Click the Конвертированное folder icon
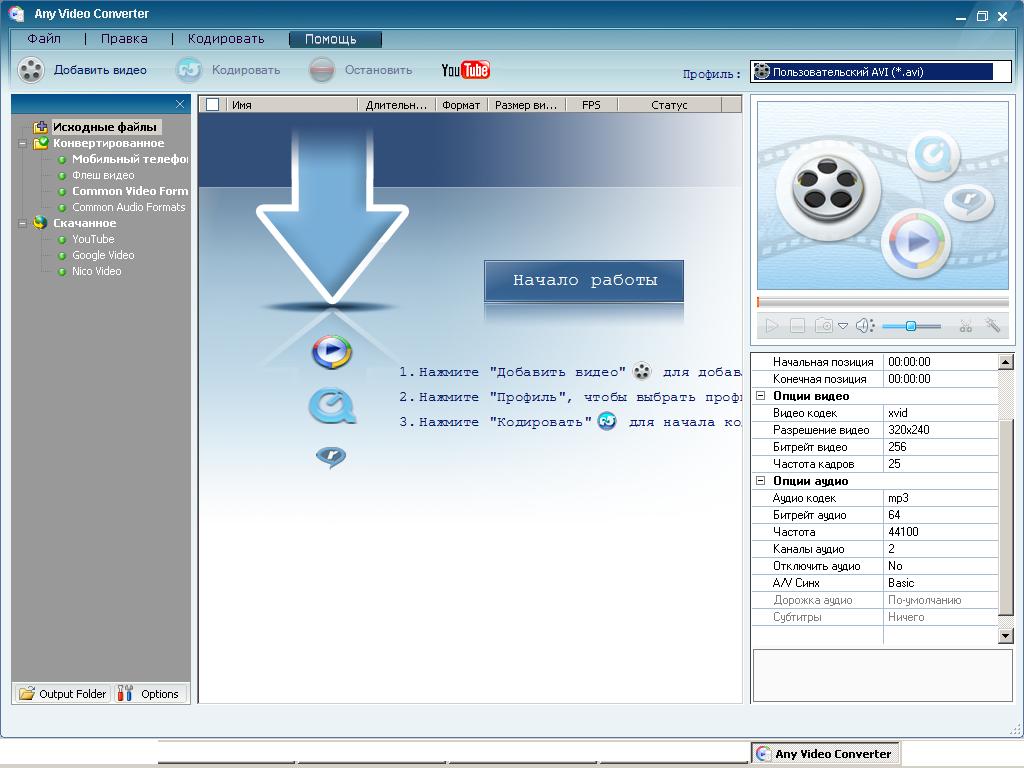Image resolution: width=1024 pixels, height=768 pixels. pos(40,142)
